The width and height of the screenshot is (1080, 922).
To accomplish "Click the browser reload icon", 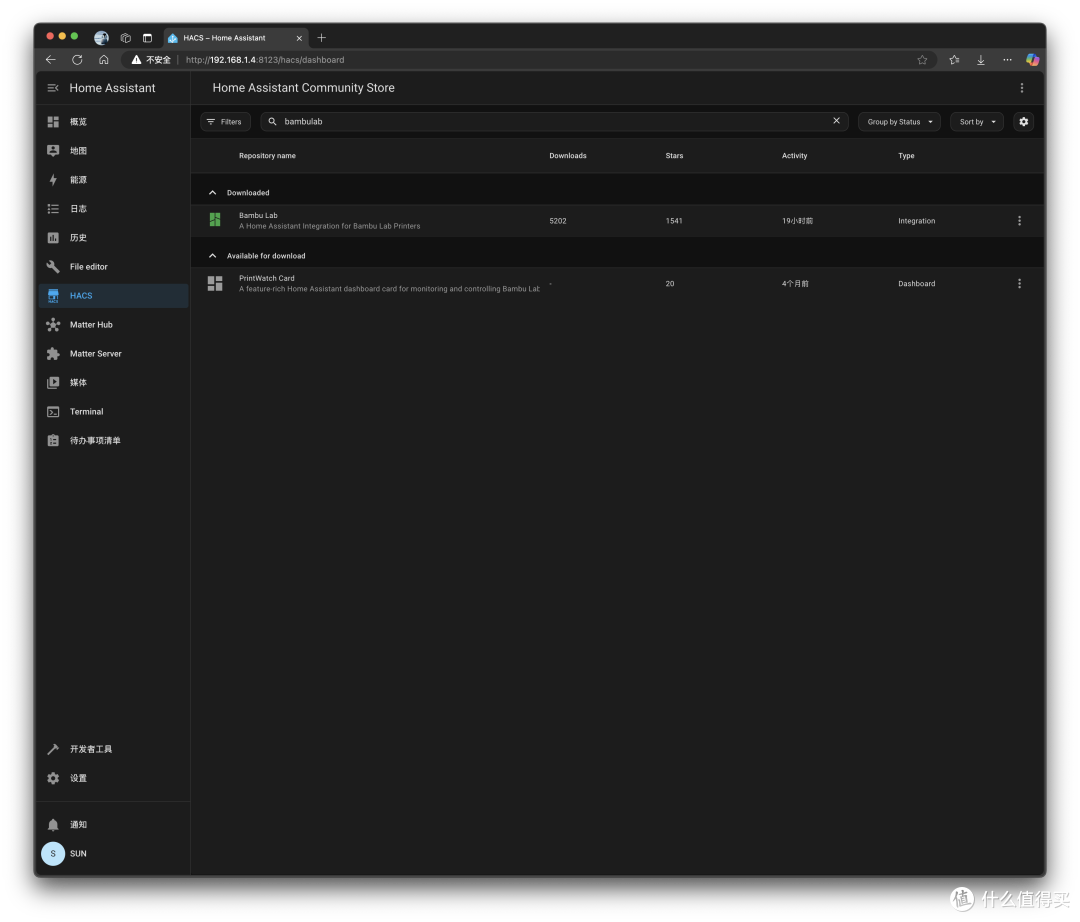I will [77, 60].
